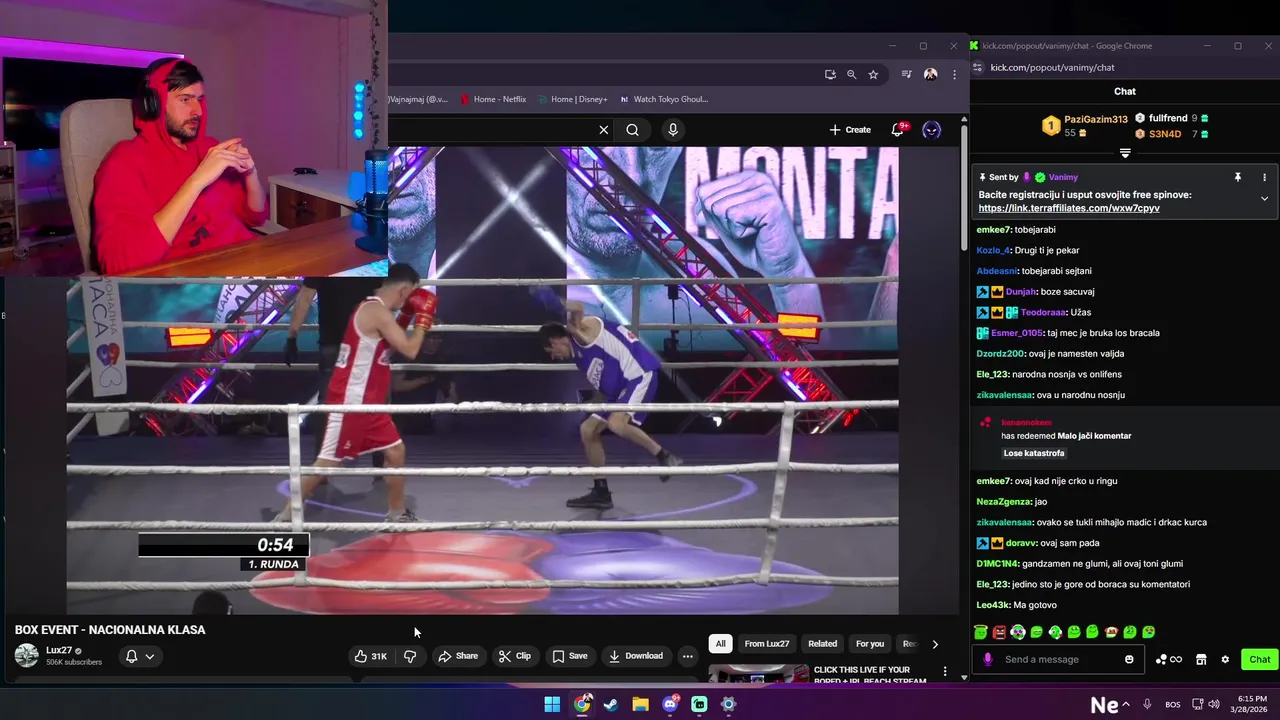Open the Lux27 channel name link
The width and height of the screenshot is (1280, 720).
[59, 650]
